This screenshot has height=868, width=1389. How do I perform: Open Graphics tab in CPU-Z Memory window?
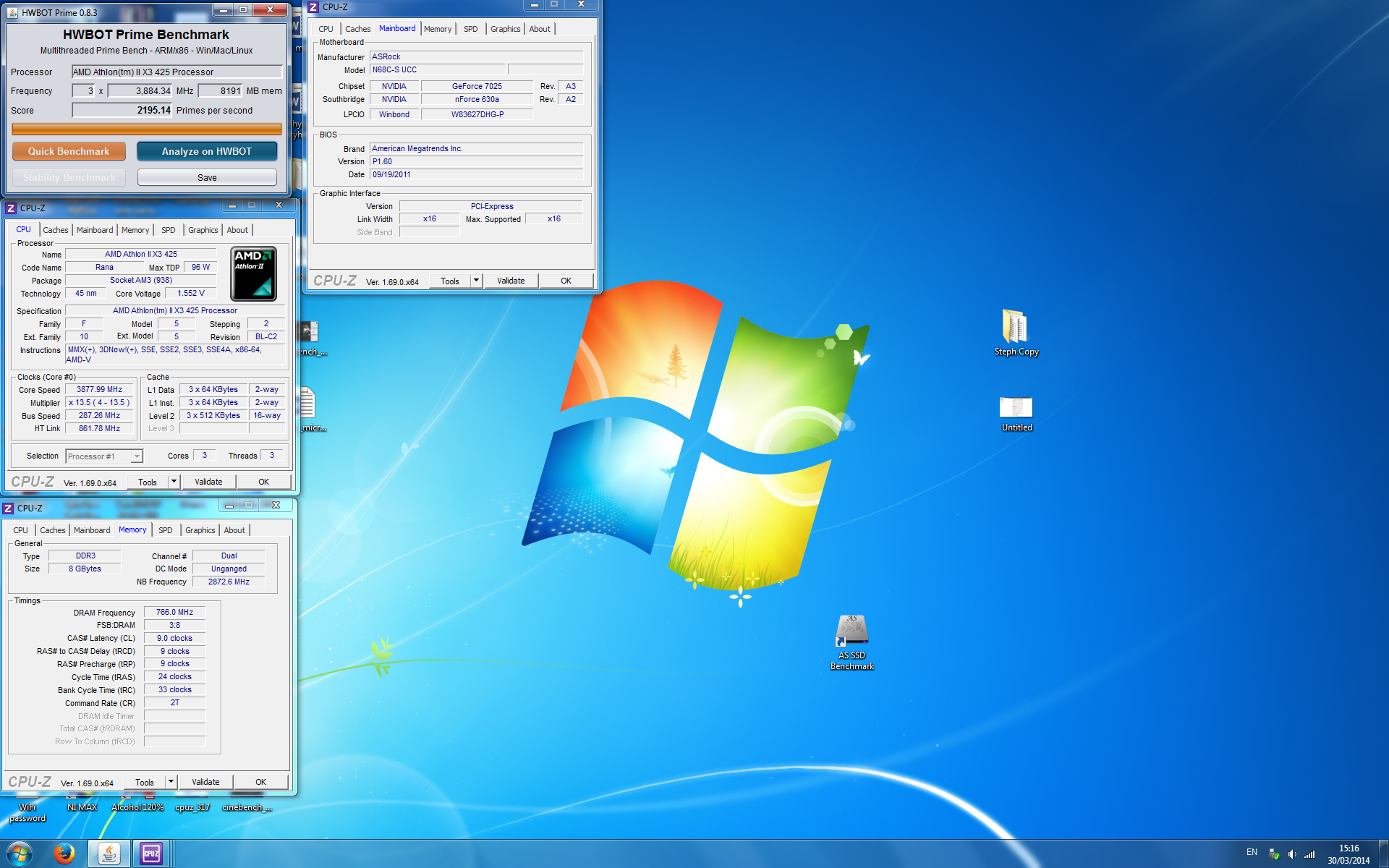click(200, 530)
